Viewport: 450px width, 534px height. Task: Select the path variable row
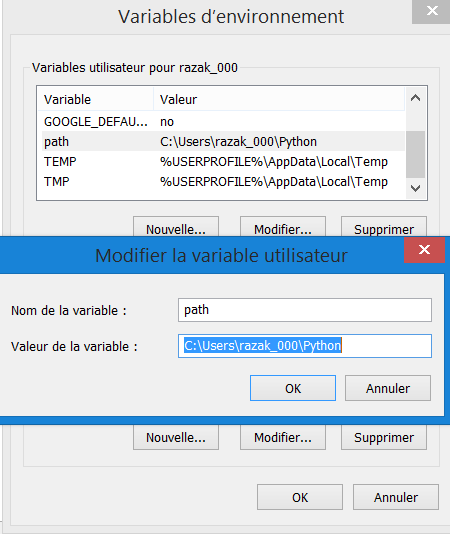(223, 141)
